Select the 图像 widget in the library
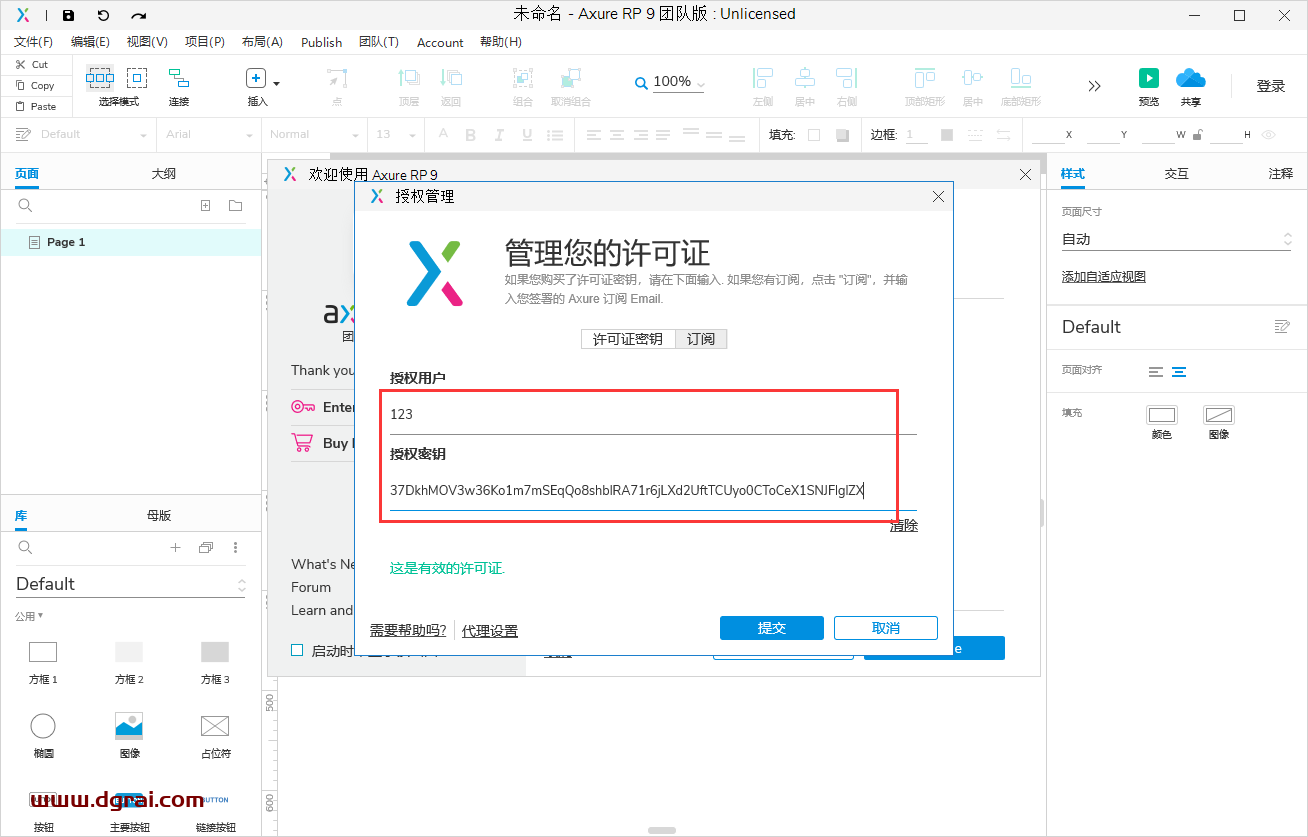 pyautogui.click(x=129, y=725)
